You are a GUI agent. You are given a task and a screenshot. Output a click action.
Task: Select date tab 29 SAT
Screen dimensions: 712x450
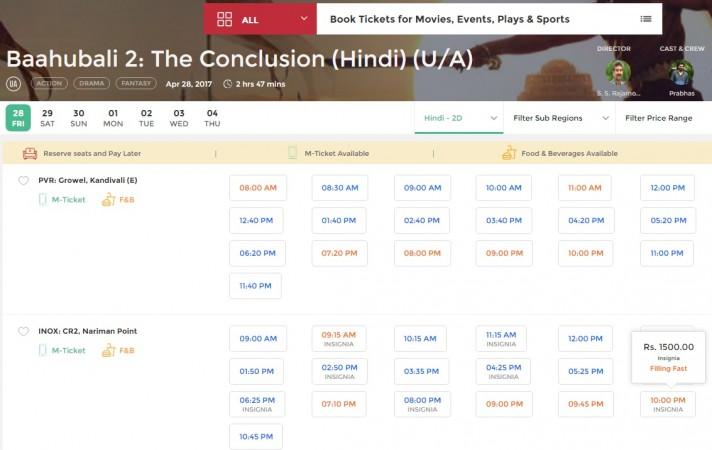pos(47,118)
